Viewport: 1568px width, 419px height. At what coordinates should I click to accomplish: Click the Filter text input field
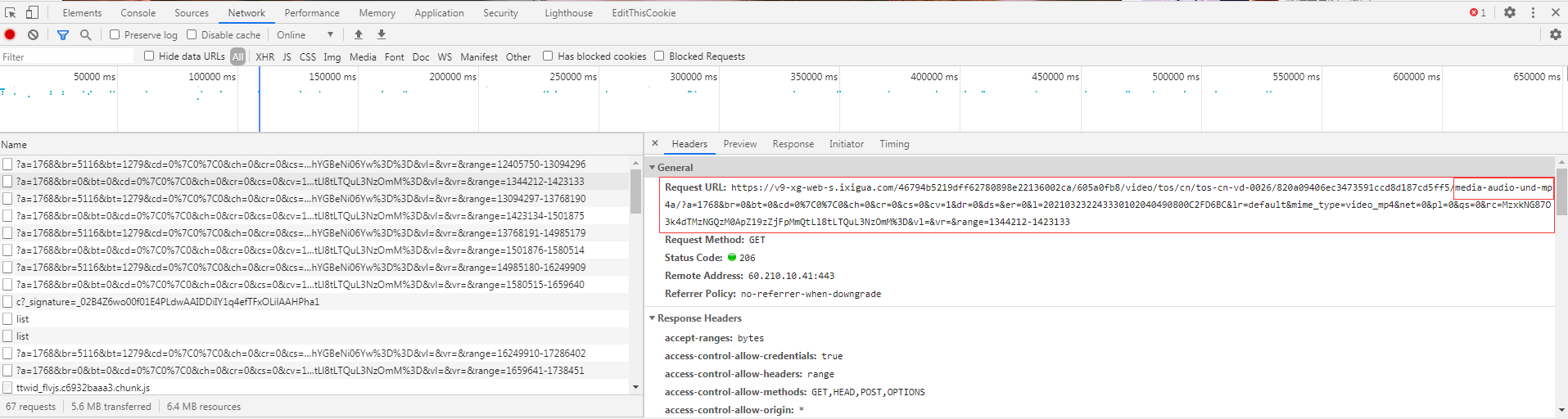click(67, 56)
